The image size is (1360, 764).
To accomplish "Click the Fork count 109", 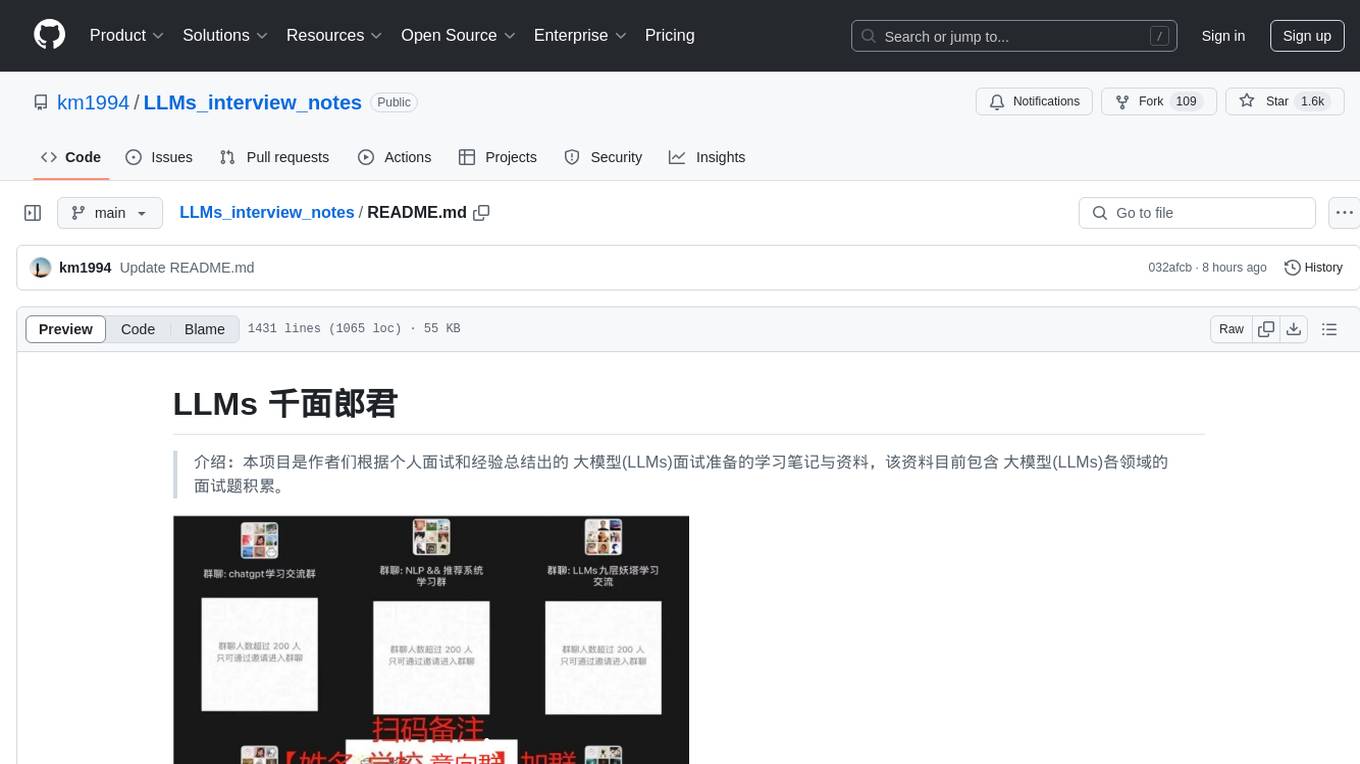I will [1186, 101].
